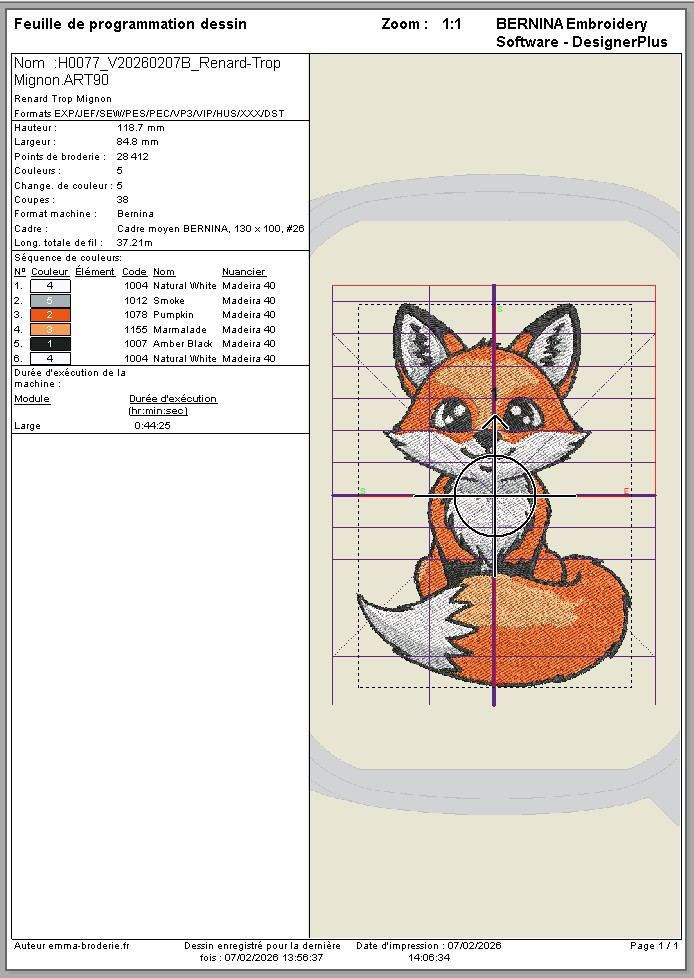Click the stitch count 28 412
694x978 pixels.
coord(133,157)
